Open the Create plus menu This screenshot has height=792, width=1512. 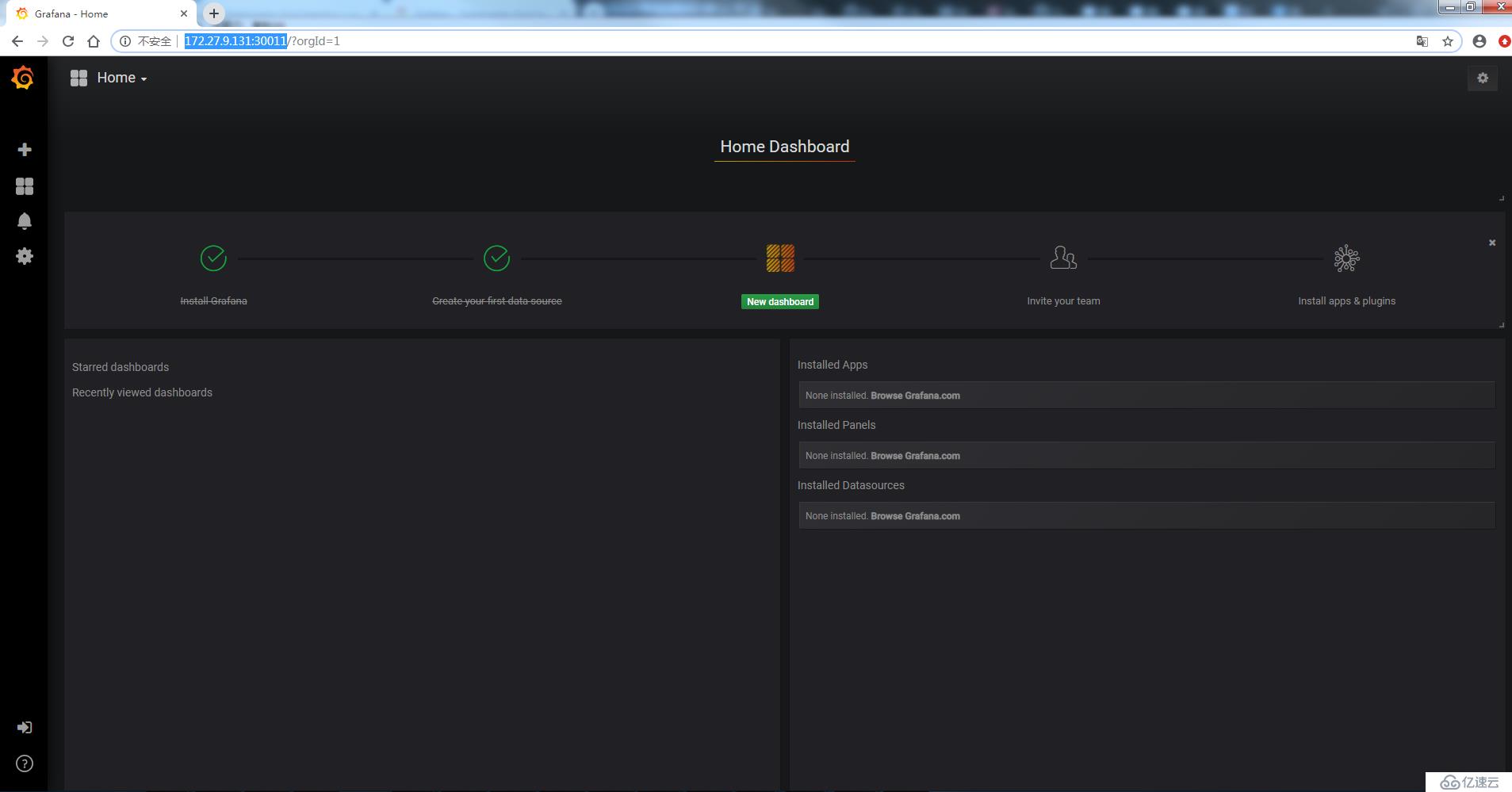pos(25,150)
